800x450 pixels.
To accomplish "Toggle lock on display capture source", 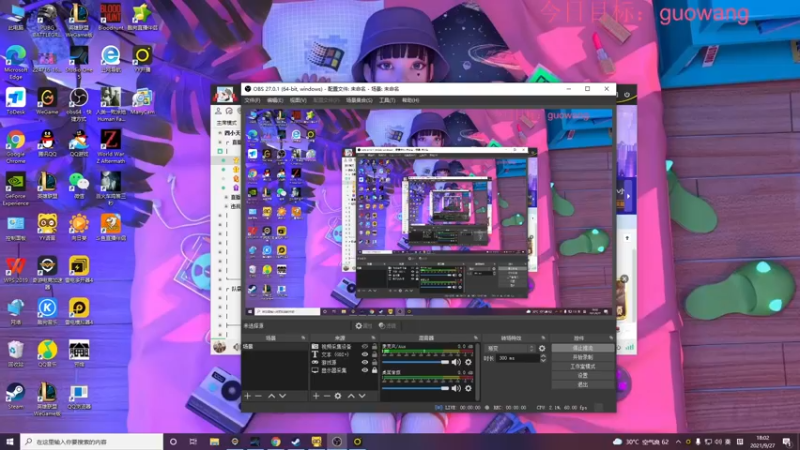I will (374, 370).
